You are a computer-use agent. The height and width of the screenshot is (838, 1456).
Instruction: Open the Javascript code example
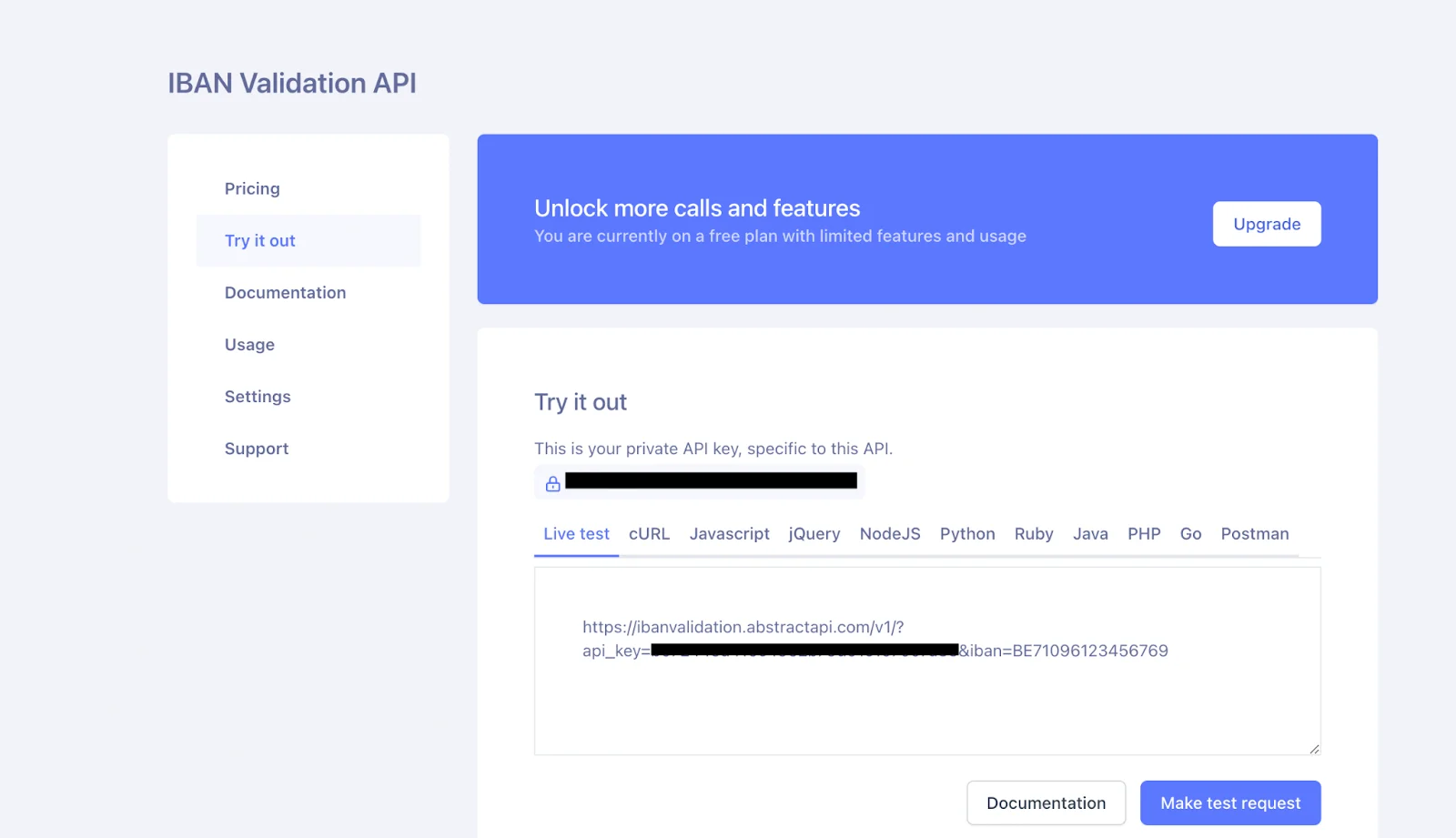(729, 534)
